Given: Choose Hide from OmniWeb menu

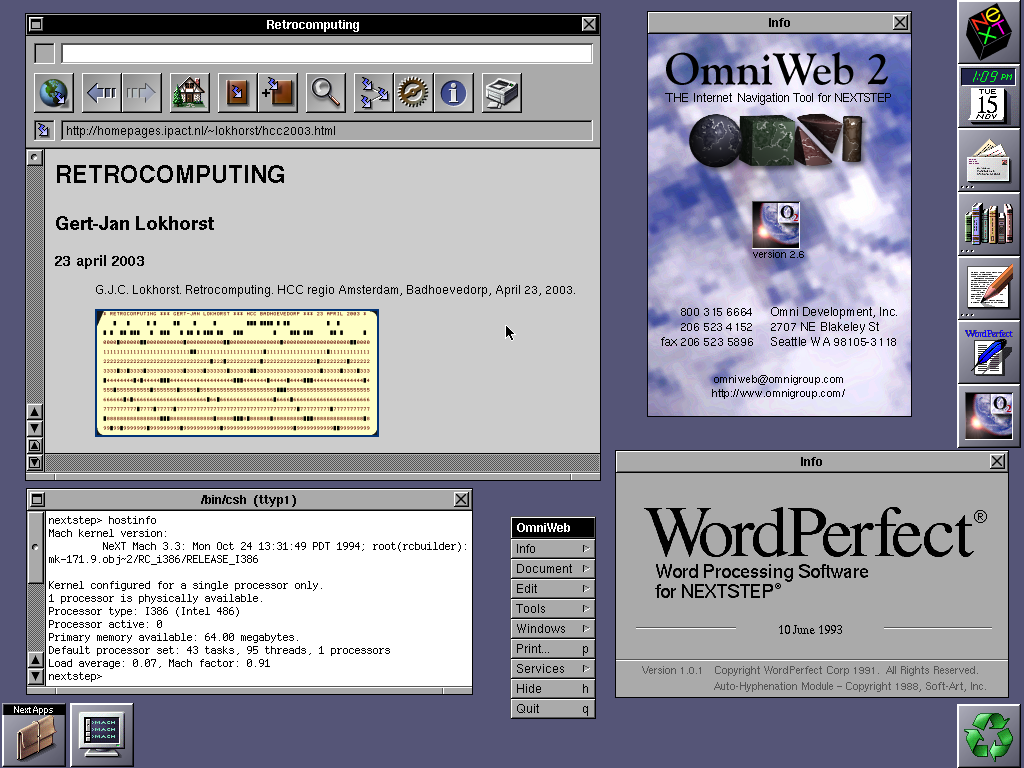Looking at the screenshot, I should (552, 689).
